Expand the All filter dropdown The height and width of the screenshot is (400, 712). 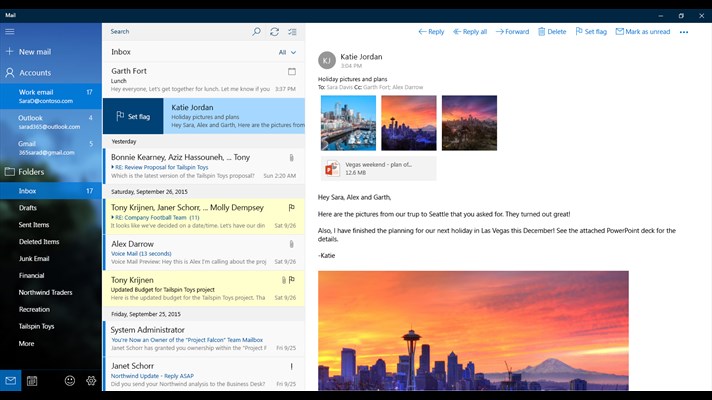[287, 52]
